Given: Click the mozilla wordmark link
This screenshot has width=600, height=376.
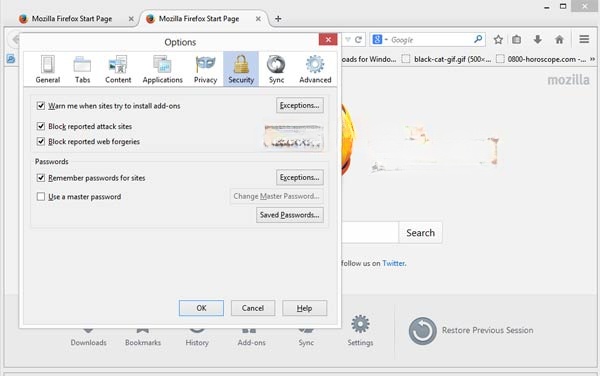Looking at the screenshot, I should click(x=568, y=80).
